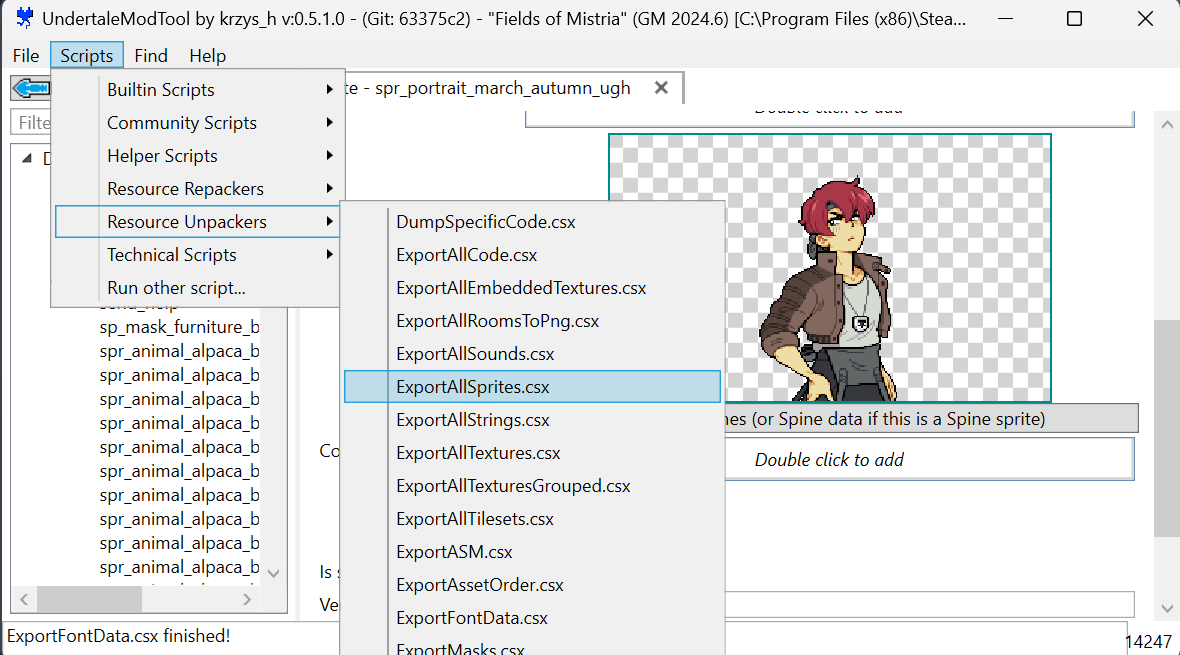
Task: Expand the Resource Unpackers submenu
Action: pyautogui.click(x=197, y=222)
